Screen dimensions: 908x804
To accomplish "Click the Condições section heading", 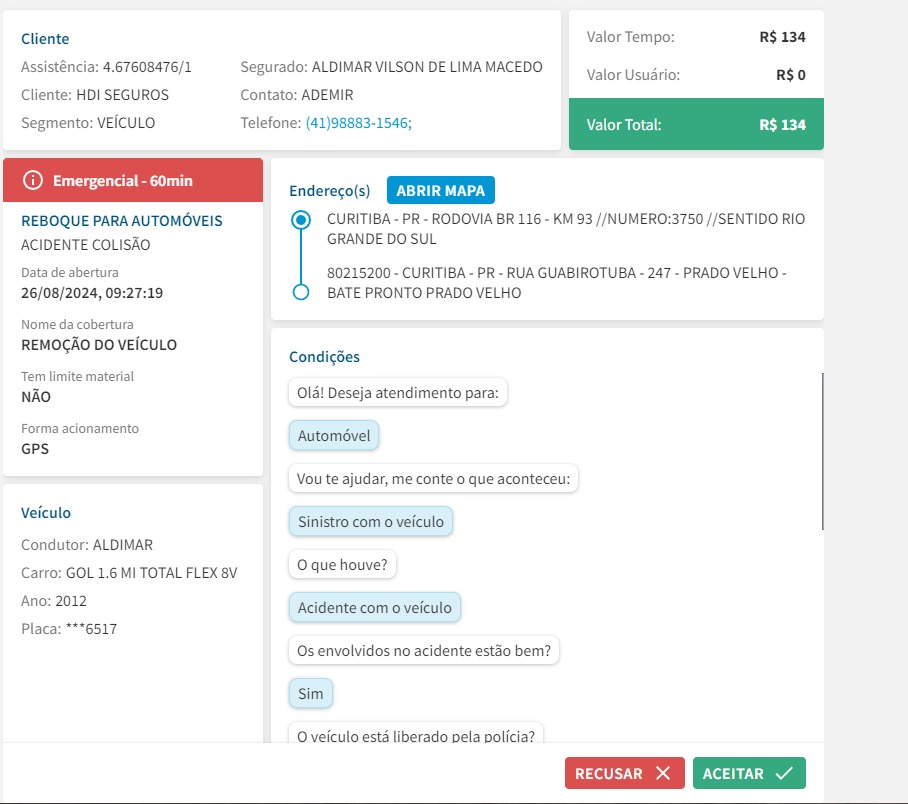I will click(x=324, y=357).
